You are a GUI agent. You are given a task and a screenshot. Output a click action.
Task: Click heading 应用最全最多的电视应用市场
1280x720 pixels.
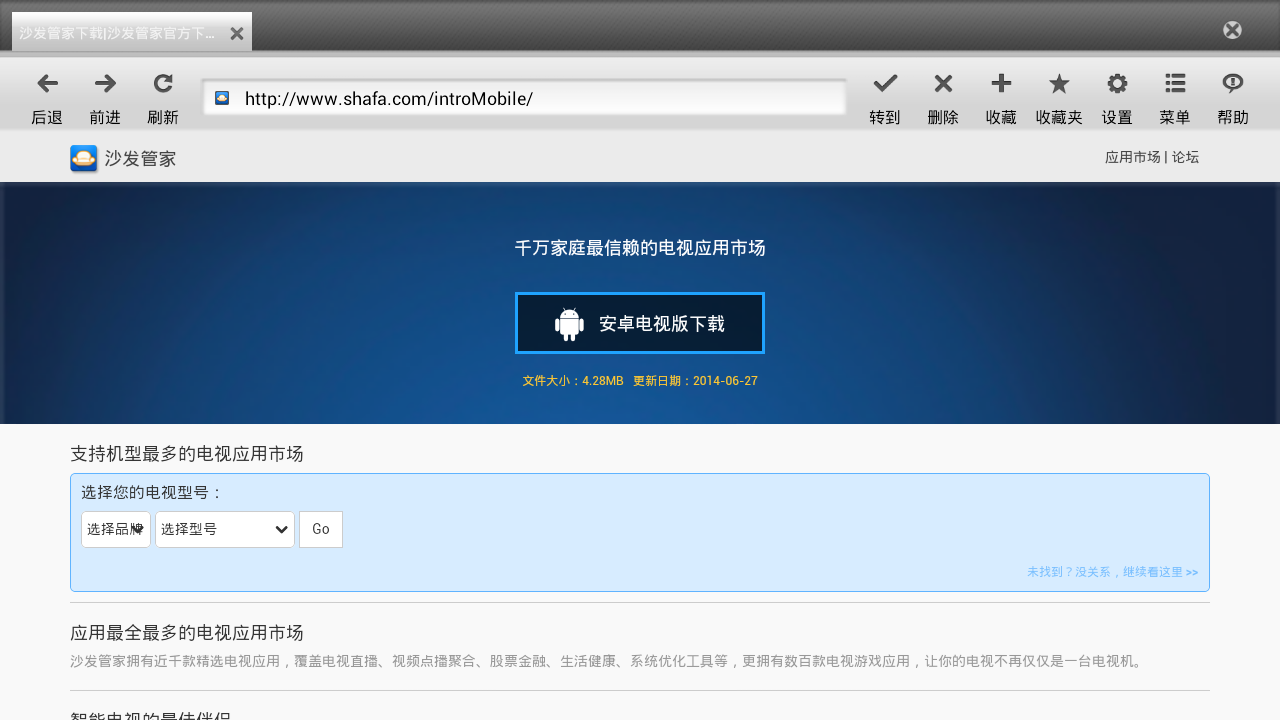[187, 633]
